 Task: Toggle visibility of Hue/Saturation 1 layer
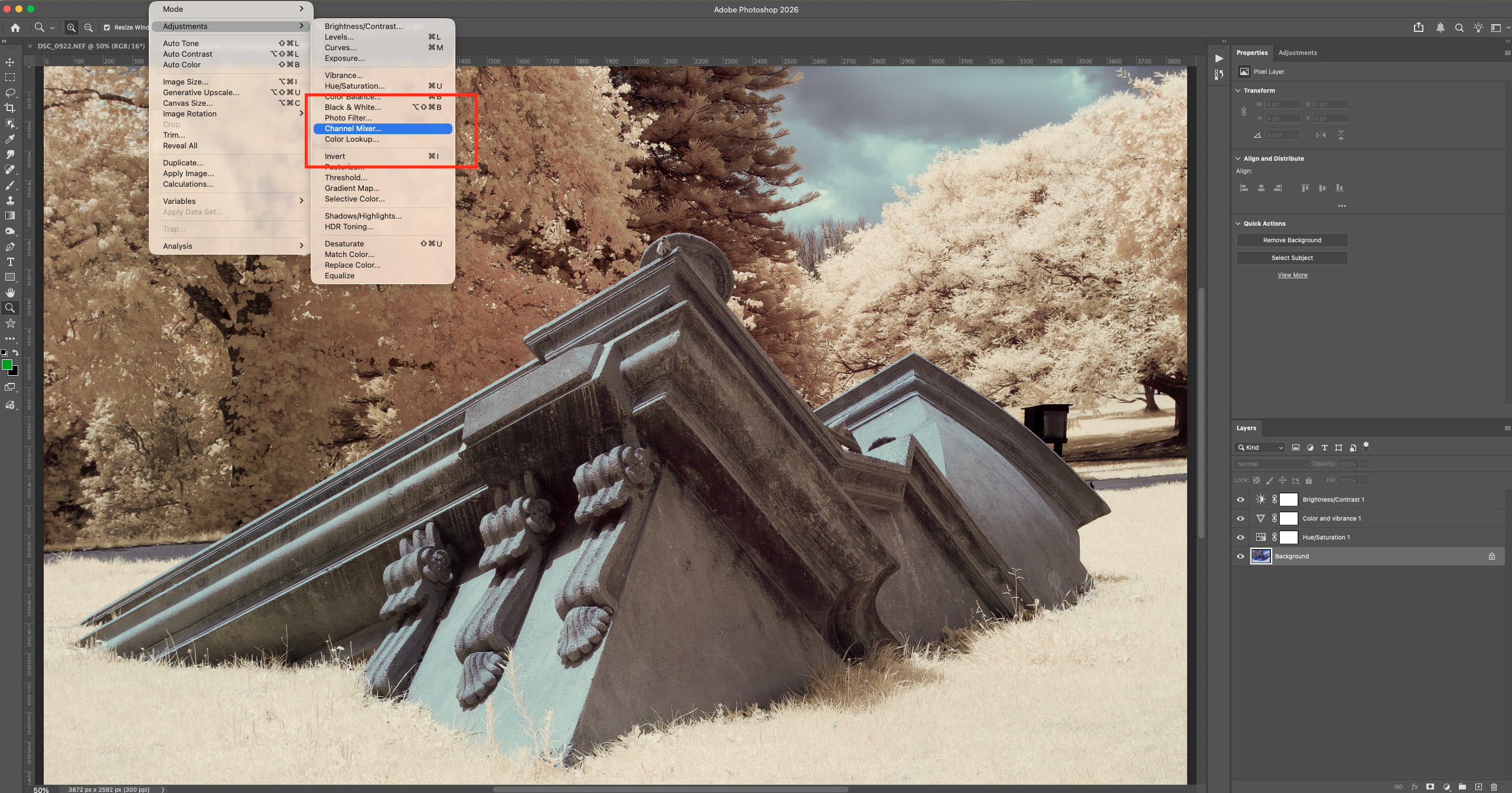click(x=1240, y=537)
